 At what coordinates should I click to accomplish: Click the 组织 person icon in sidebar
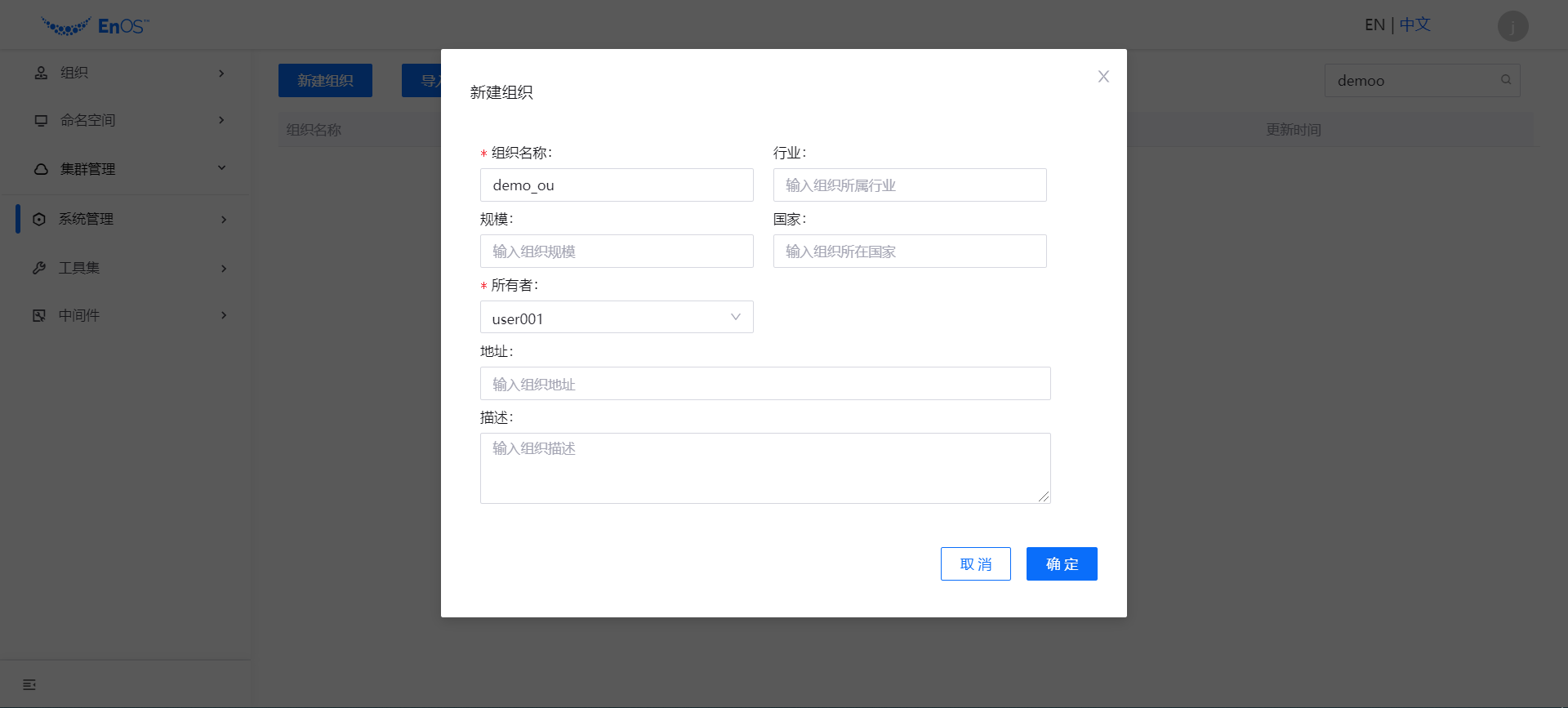(41, 73)
